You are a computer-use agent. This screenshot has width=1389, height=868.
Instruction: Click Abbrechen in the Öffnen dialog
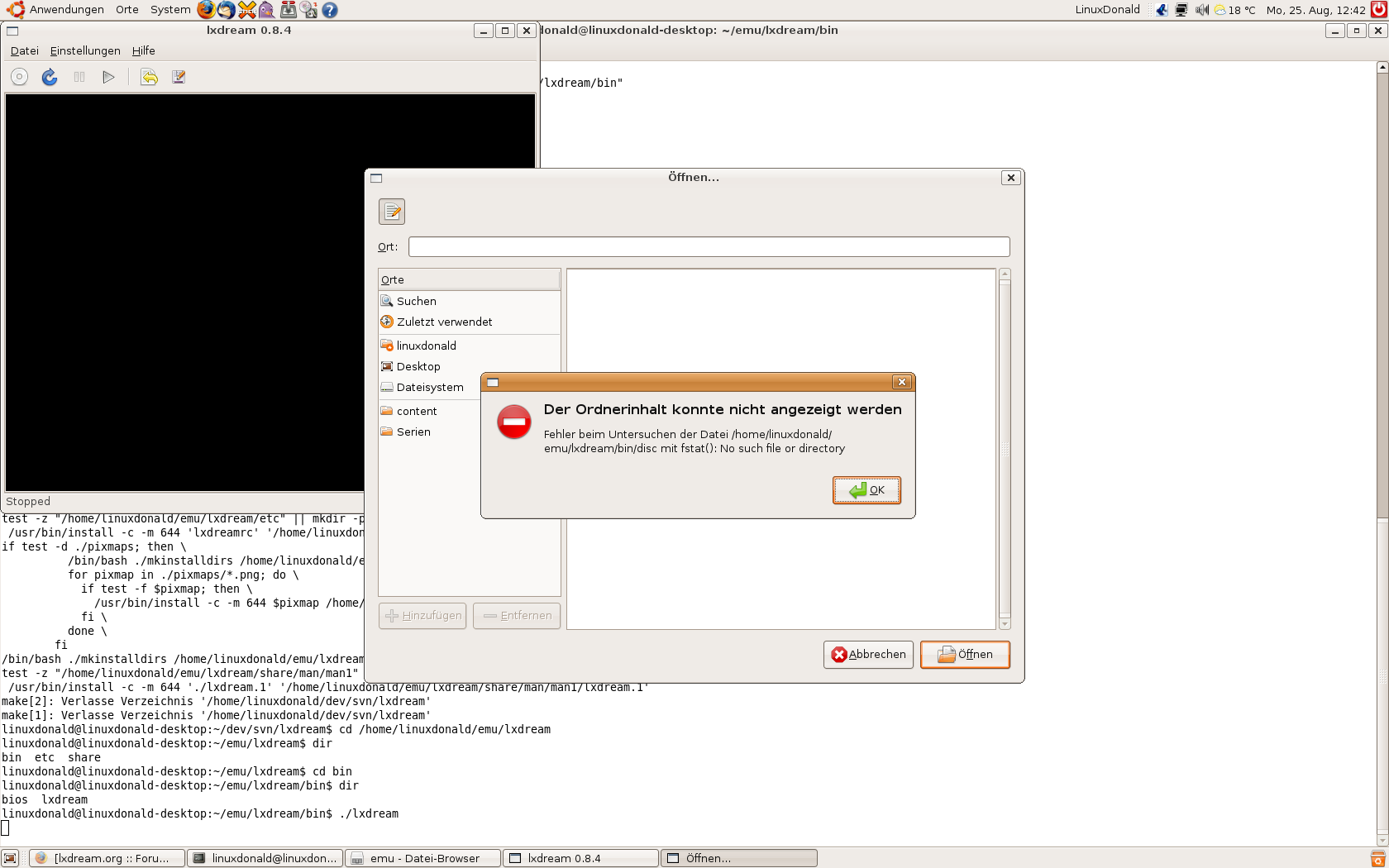pos(868,655)
